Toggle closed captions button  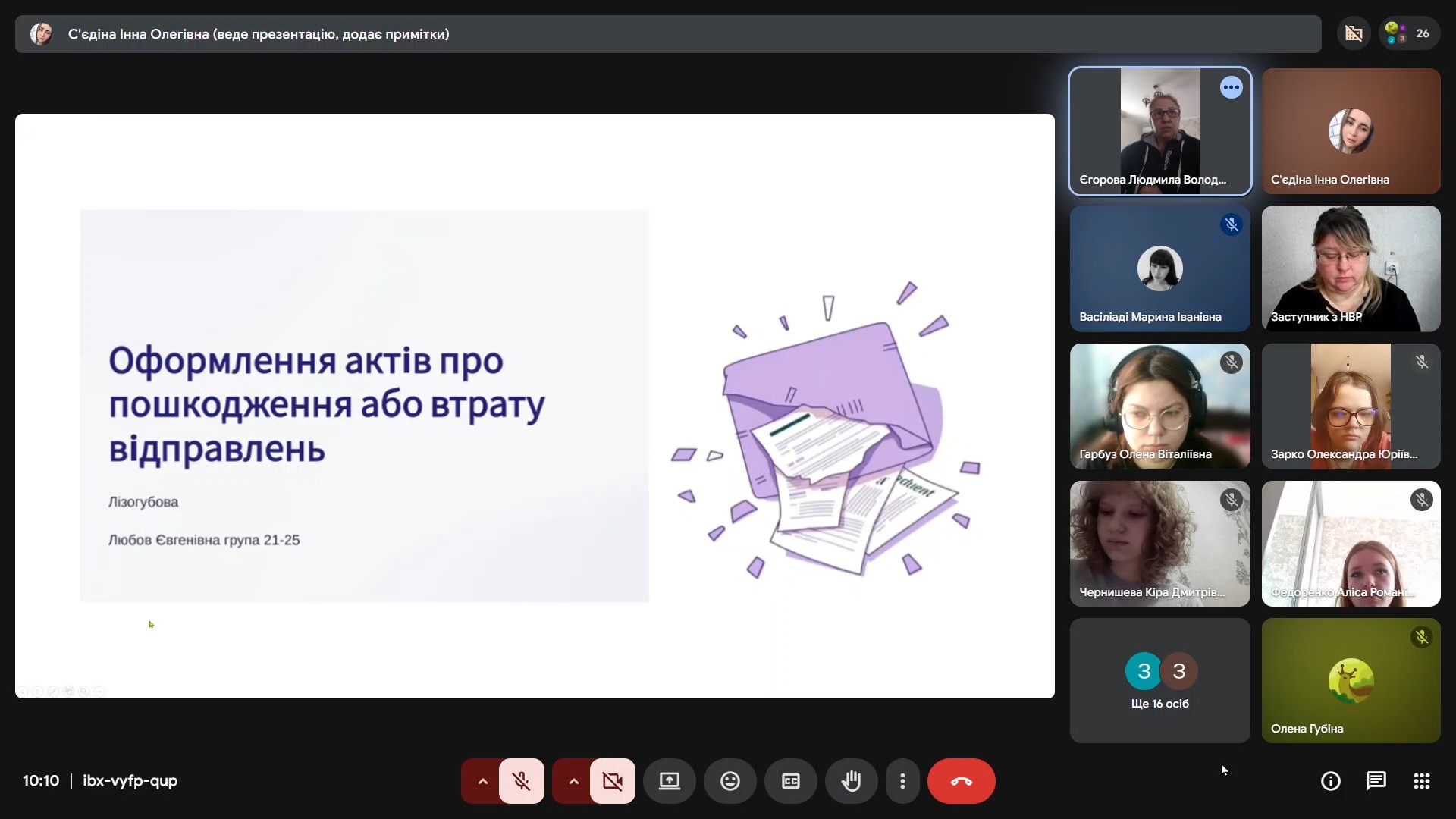pyautogui.click(x=790, y=781)
